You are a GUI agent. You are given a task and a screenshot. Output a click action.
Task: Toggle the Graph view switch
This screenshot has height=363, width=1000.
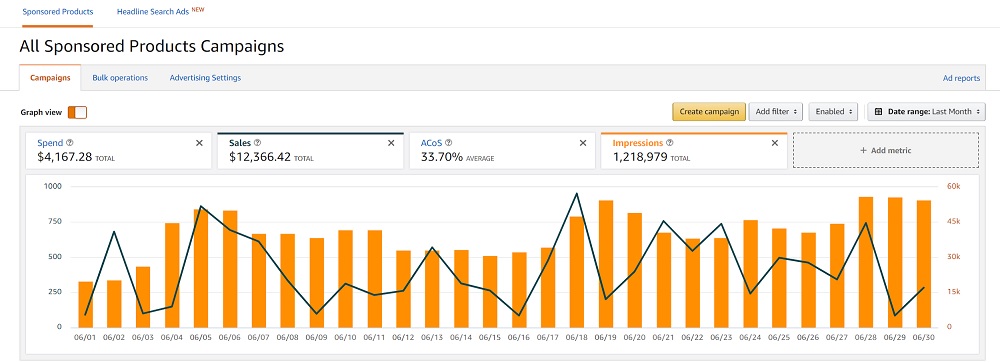[x=77, y=112]
